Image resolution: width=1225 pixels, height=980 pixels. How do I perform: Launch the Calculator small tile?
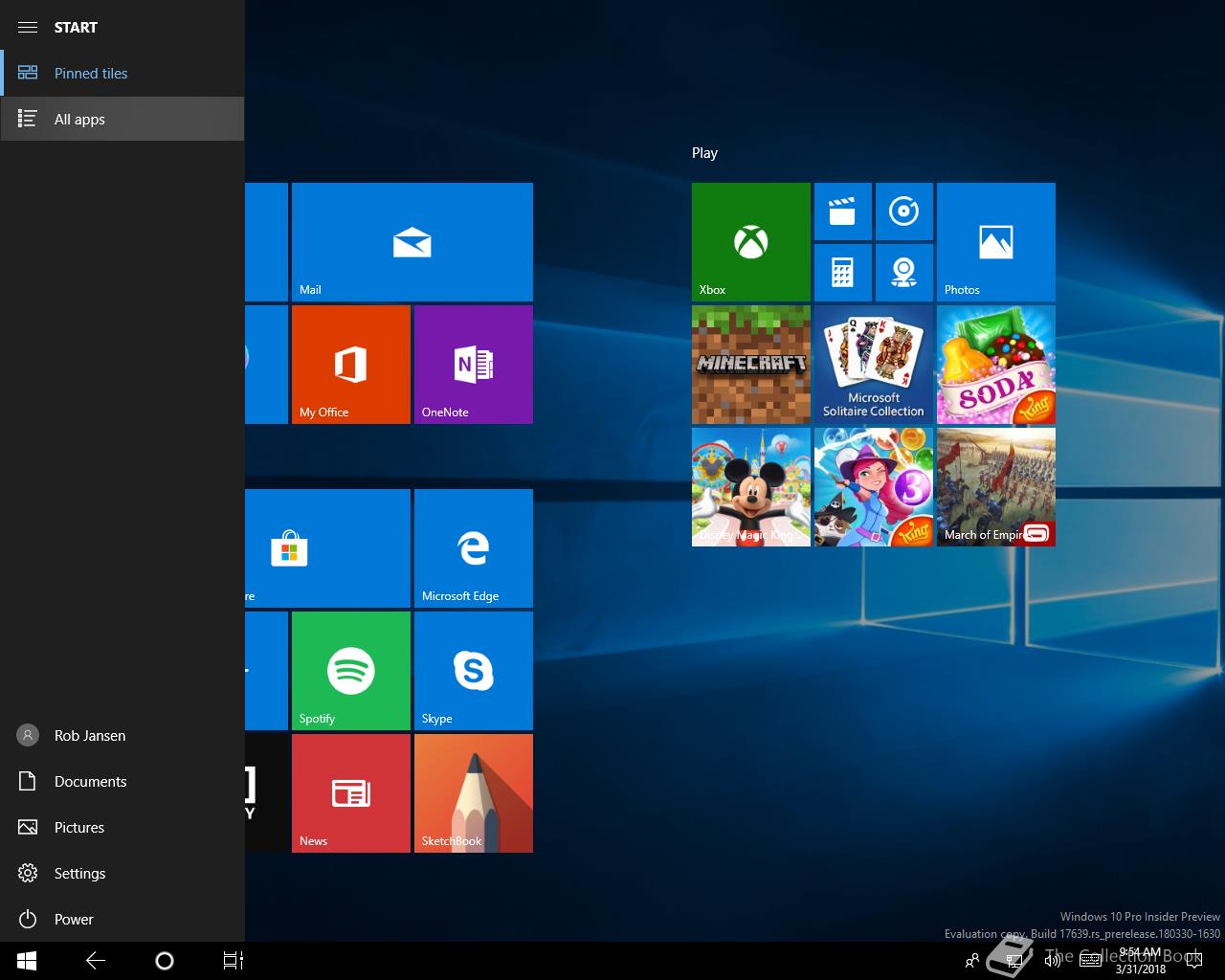coord(842,273)
